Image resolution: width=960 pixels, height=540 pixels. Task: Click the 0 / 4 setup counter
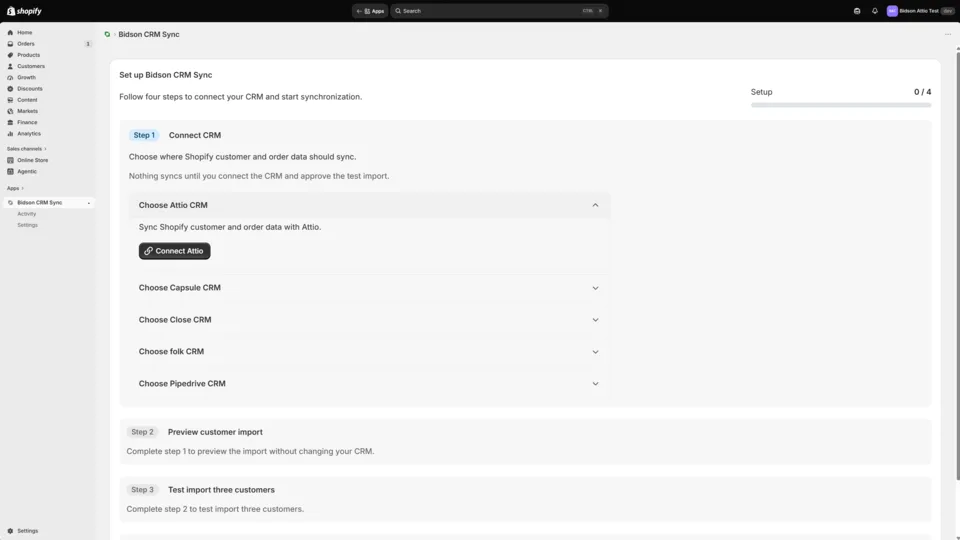pyautogui.click(x=923, y=92)
